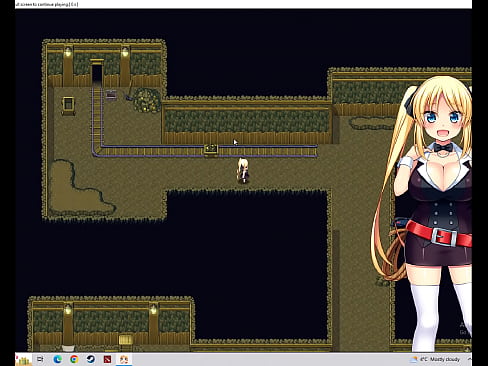Viewport: 488px width, 366px height.
Task: Open the Dota 2 taskbar icon
Action: 107,359
